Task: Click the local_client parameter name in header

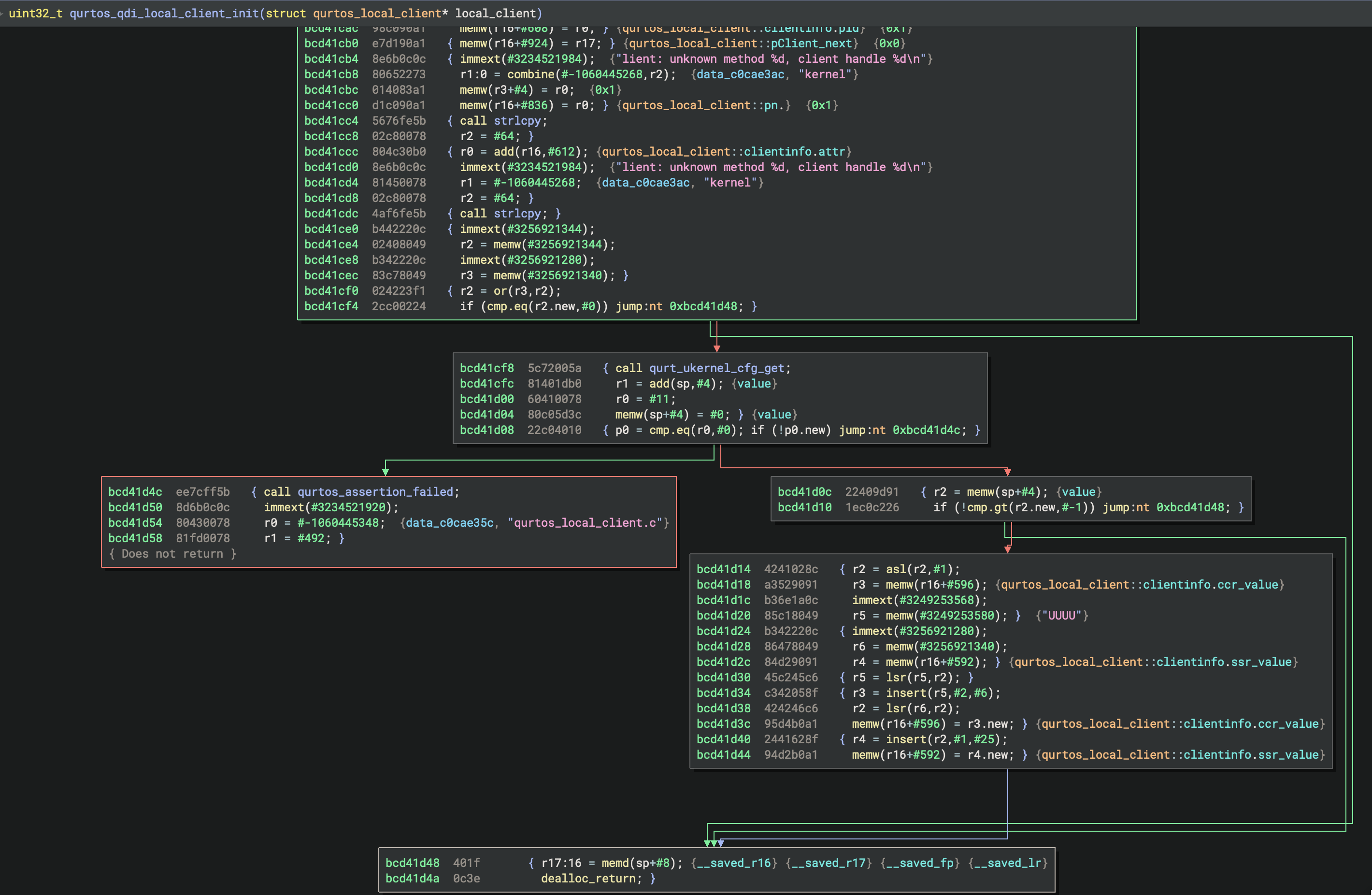Action: click(x=496, y=13)
